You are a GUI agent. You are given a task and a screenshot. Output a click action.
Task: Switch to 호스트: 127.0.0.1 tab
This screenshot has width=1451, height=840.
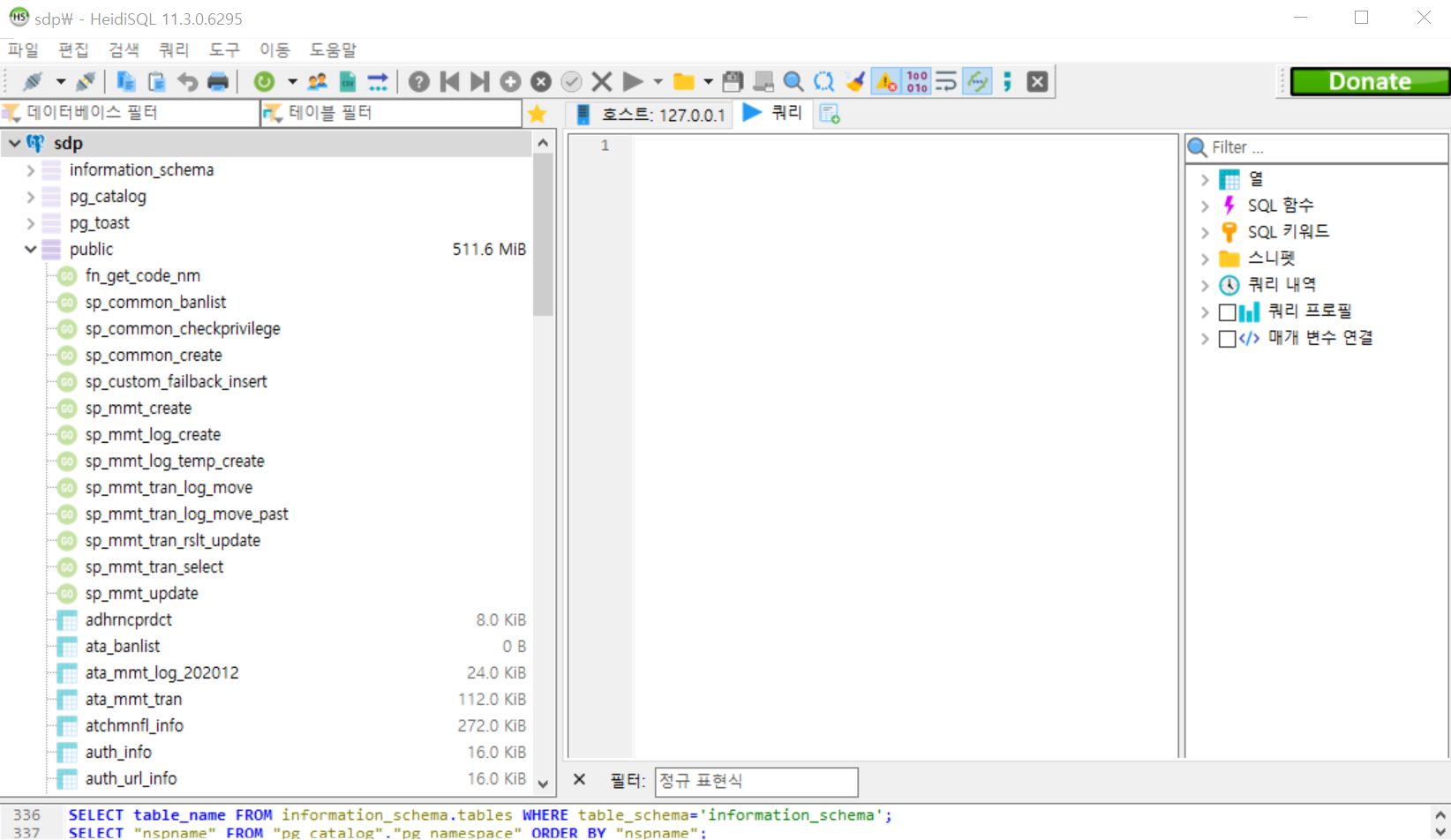(651, 115)
